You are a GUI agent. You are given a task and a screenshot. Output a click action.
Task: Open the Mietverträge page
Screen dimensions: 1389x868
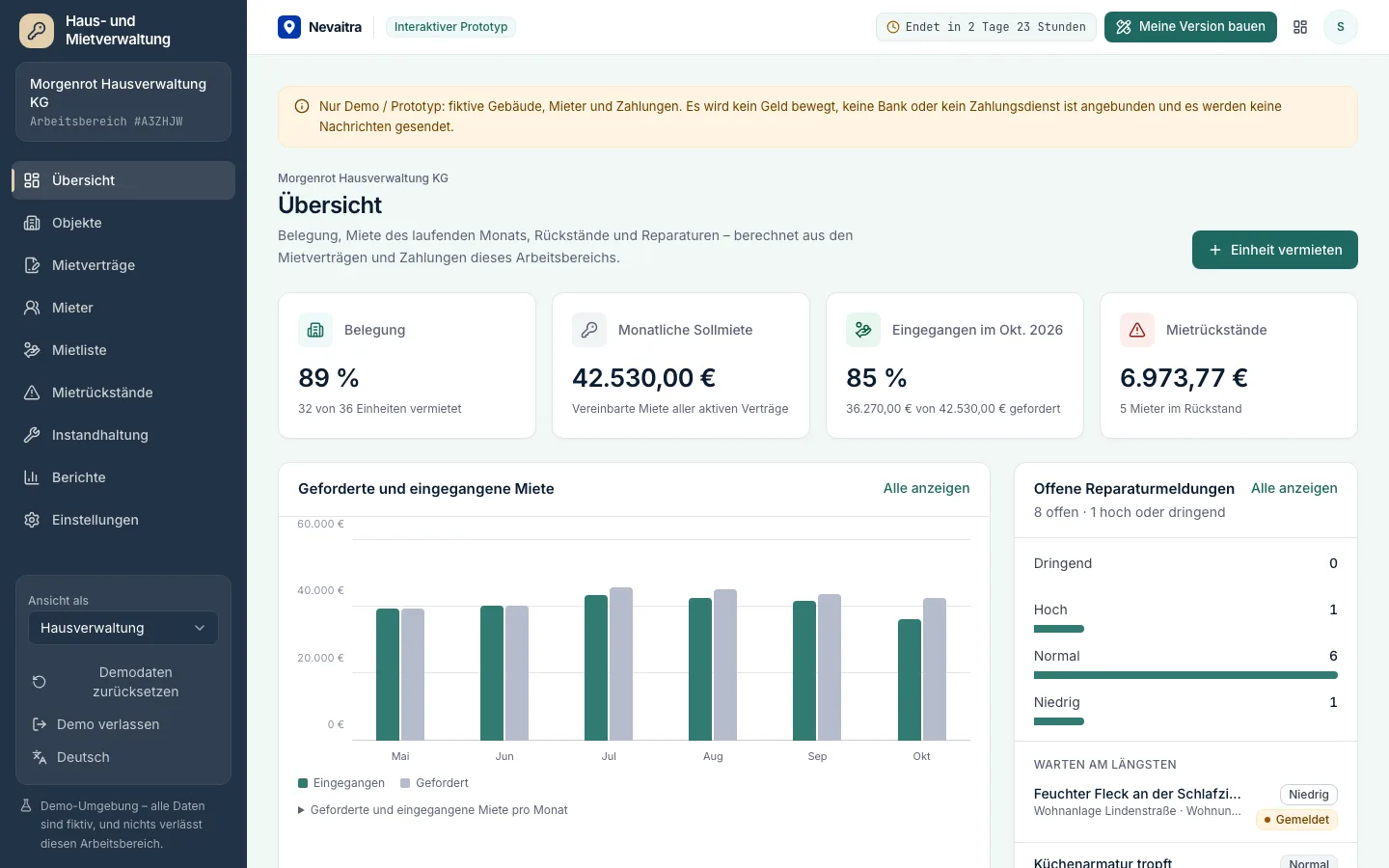[x=123, y=265]
